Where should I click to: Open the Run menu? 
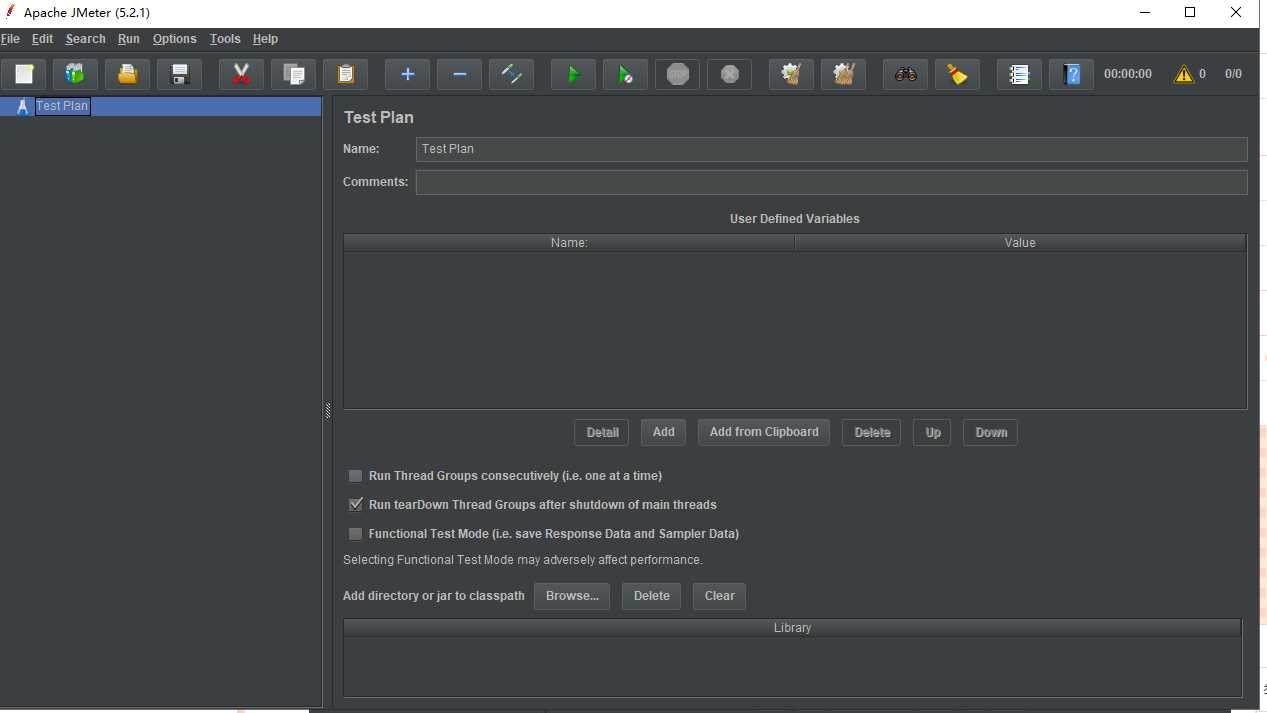[x=128, y=39]
